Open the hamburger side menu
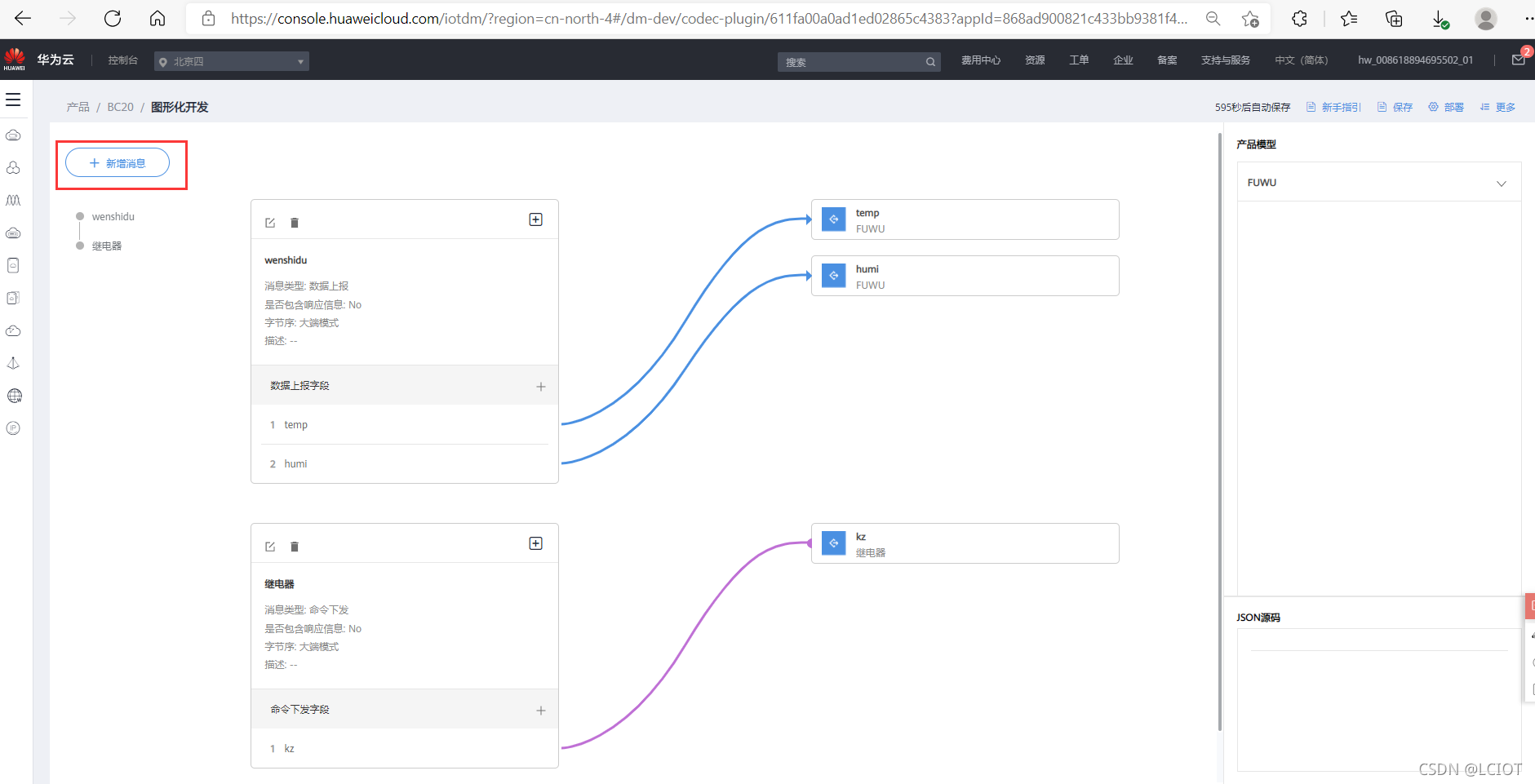The height and width of the screenshot is (784, 1535). tap(13, 100)
